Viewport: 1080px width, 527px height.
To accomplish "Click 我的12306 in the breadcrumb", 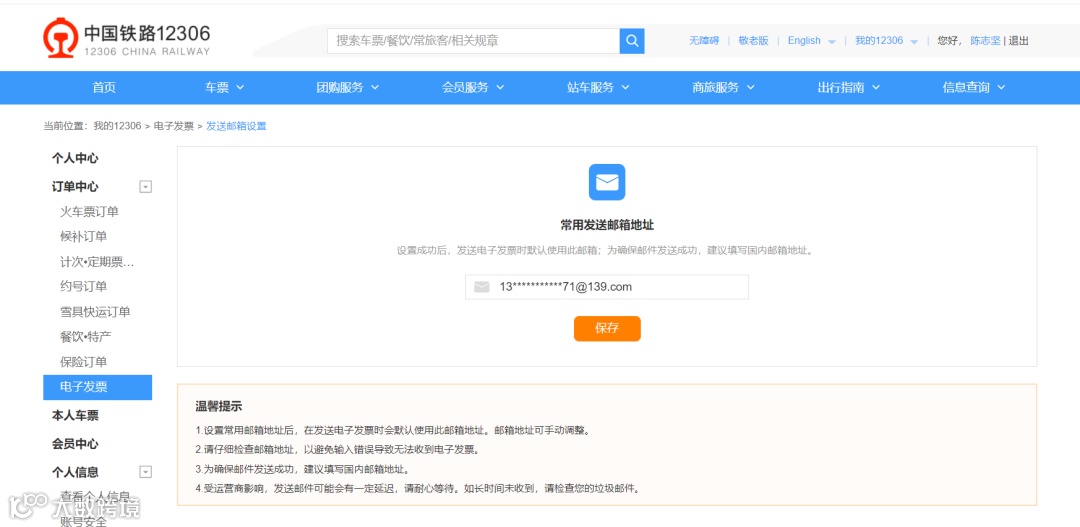I will (x=117, y=126).
